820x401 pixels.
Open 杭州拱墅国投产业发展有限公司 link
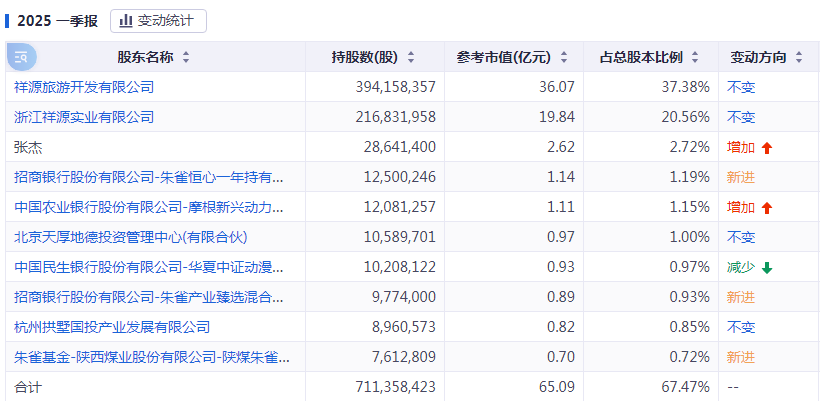click(x=112, y=327)
